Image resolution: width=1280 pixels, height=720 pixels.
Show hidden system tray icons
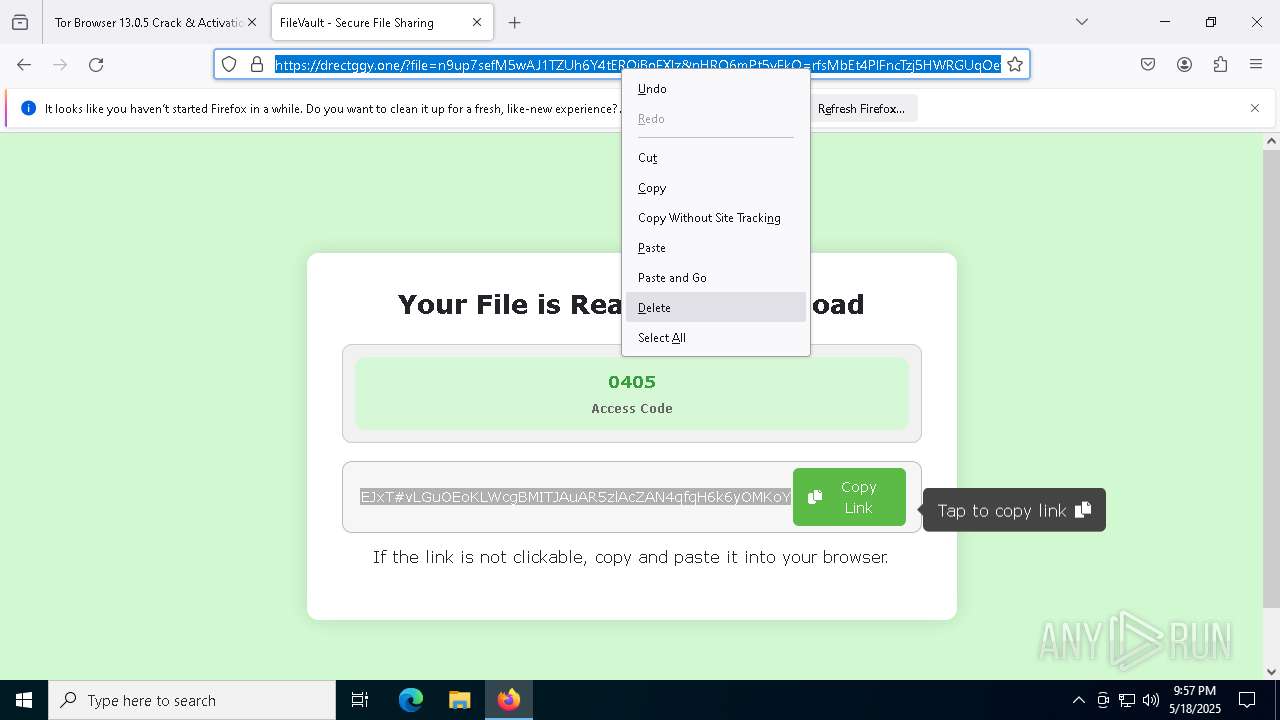(x=1078, y=700)
